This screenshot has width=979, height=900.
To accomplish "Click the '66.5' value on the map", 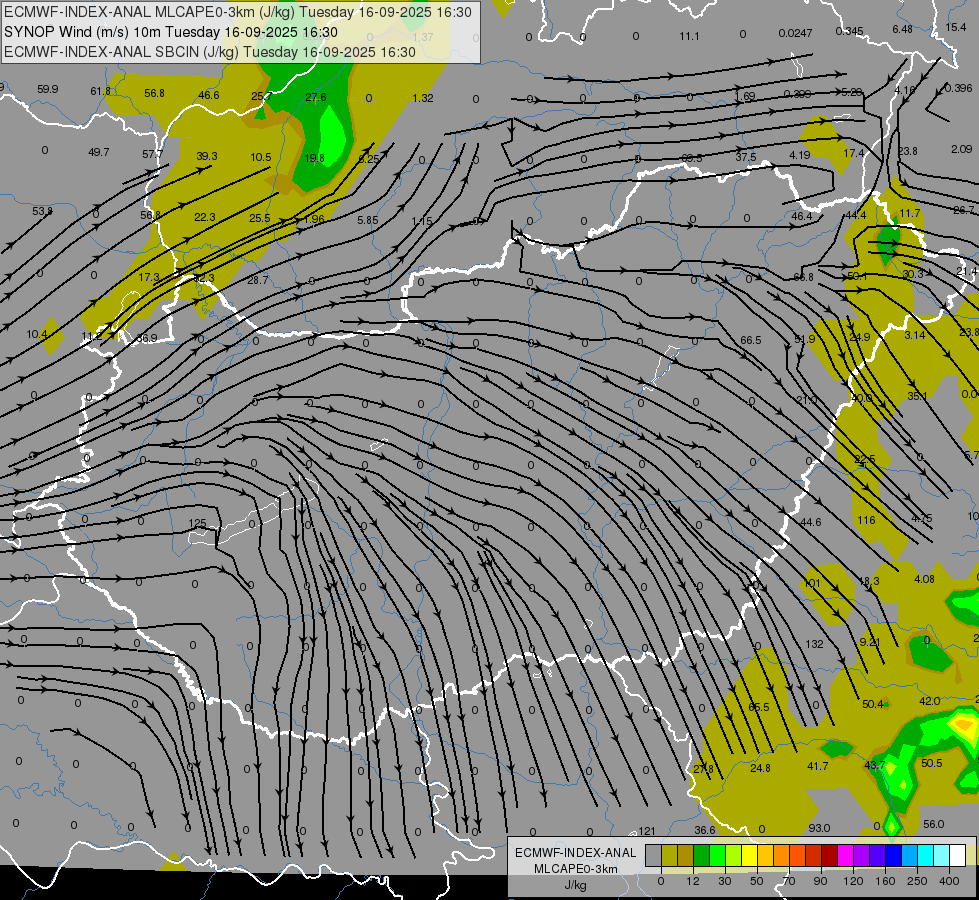I will tap(750, 340).
